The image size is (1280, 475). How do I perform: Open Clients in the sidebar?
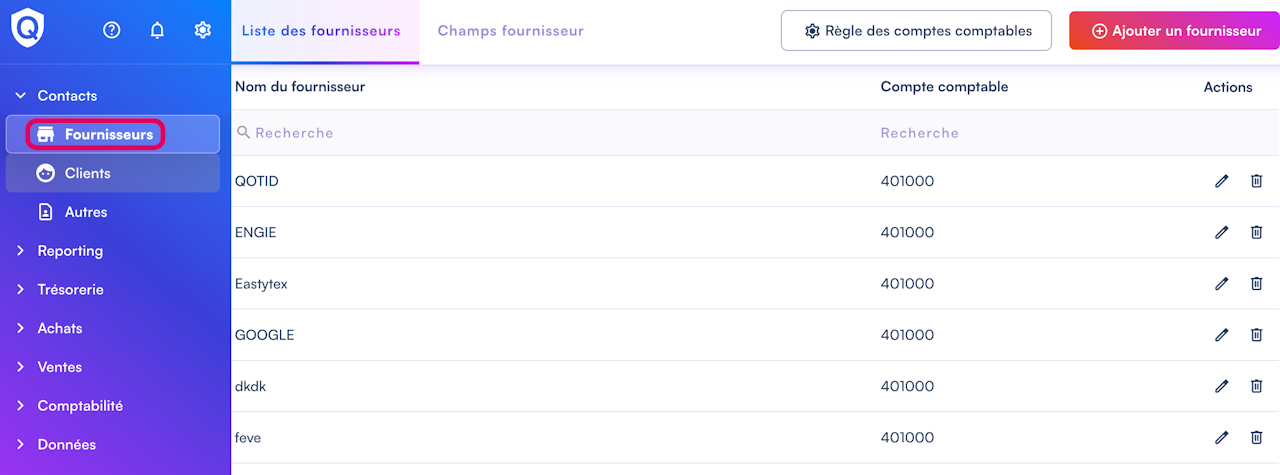[87, 173]
